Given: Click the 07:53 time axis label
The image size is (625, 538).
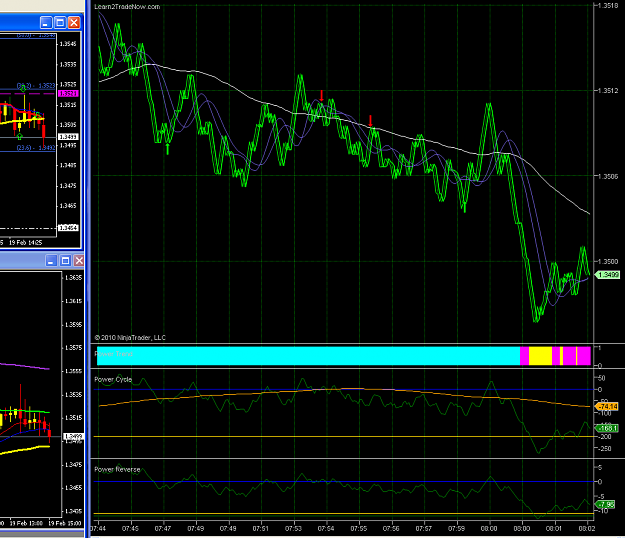Looking at the screenshot, I should tap(293, 528).
